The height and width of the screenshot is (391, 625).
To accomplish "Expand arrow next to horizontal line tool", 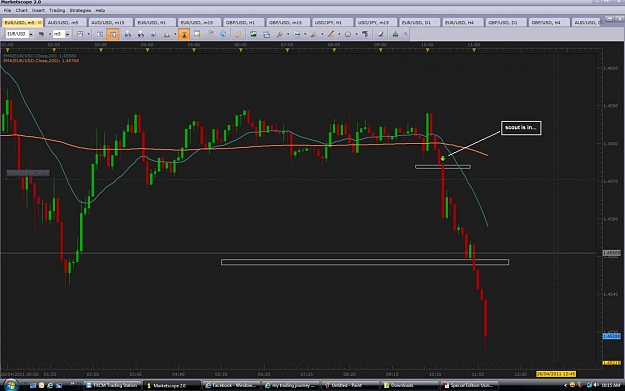I will [x=305, y=34].
